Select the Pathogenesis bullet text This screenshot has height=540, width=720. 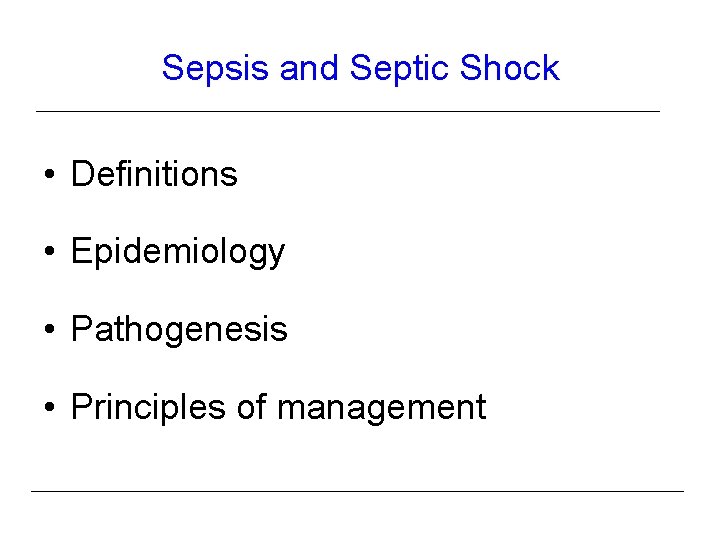(x=179, y=329)
